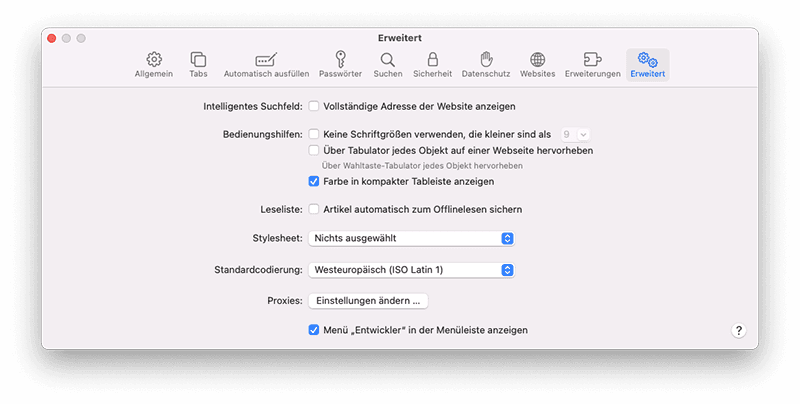Click the Proxies label

click(x=285, y=301)
